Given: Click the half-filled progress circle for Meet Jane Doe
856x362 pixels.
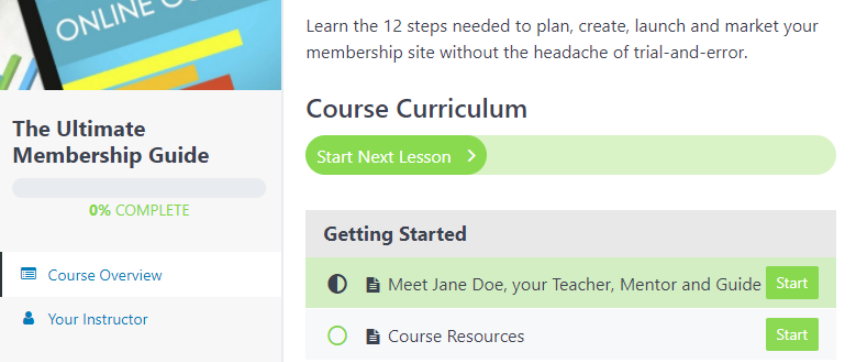Looking at the screenshot, I should point(337,284).
